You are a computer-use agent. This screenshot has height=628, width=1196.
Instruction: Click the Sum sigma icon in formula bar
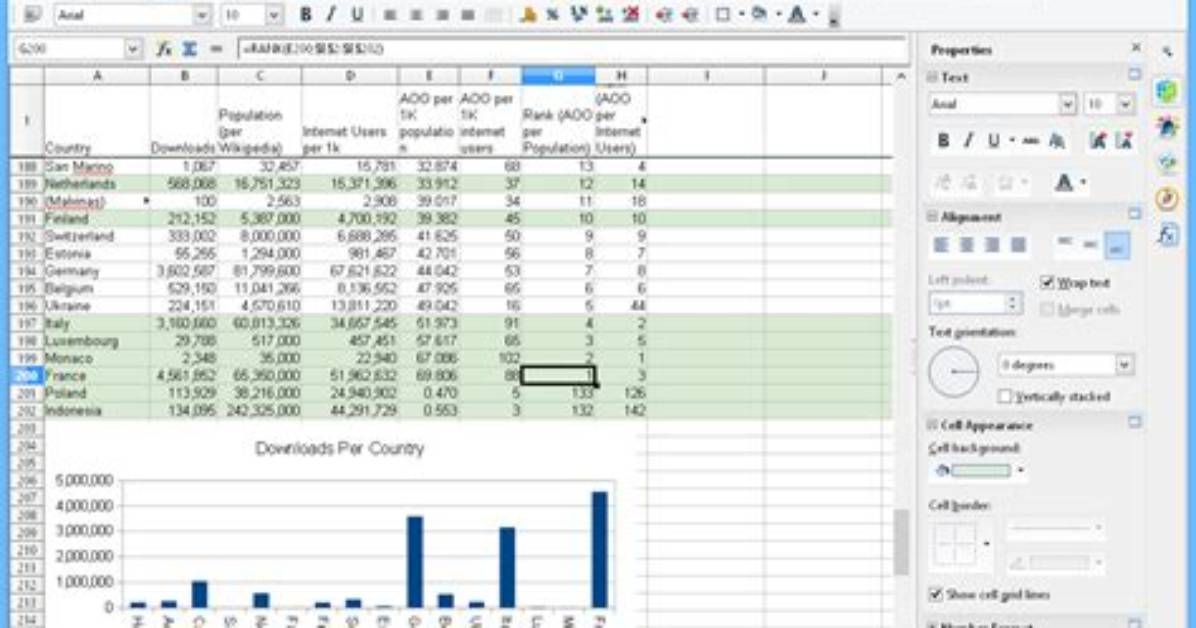click(x=189, y=49)
